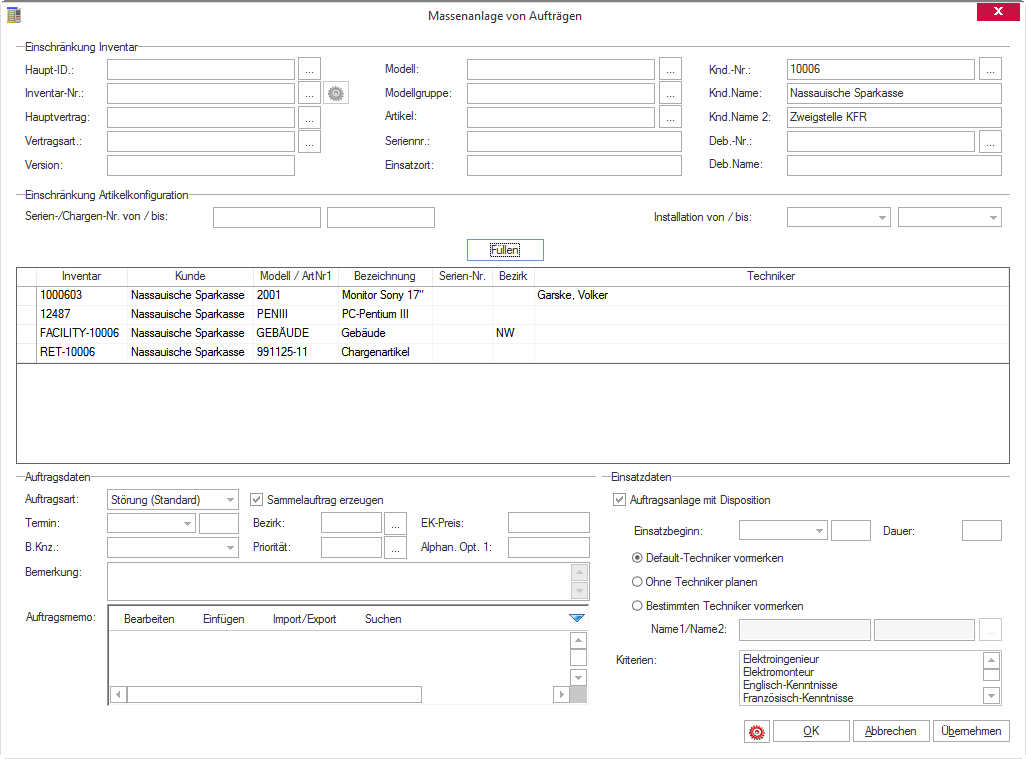Confirm with the OK button
This screenshot has width=1026, height=759.
811,732
